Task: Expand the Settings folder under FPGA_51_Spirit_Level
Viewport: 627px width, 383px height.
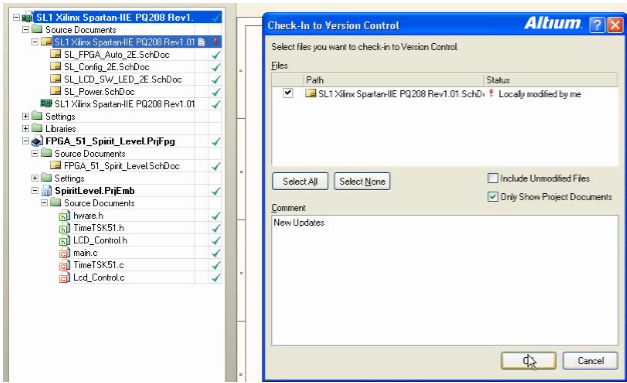Action: tap(35, 178)
